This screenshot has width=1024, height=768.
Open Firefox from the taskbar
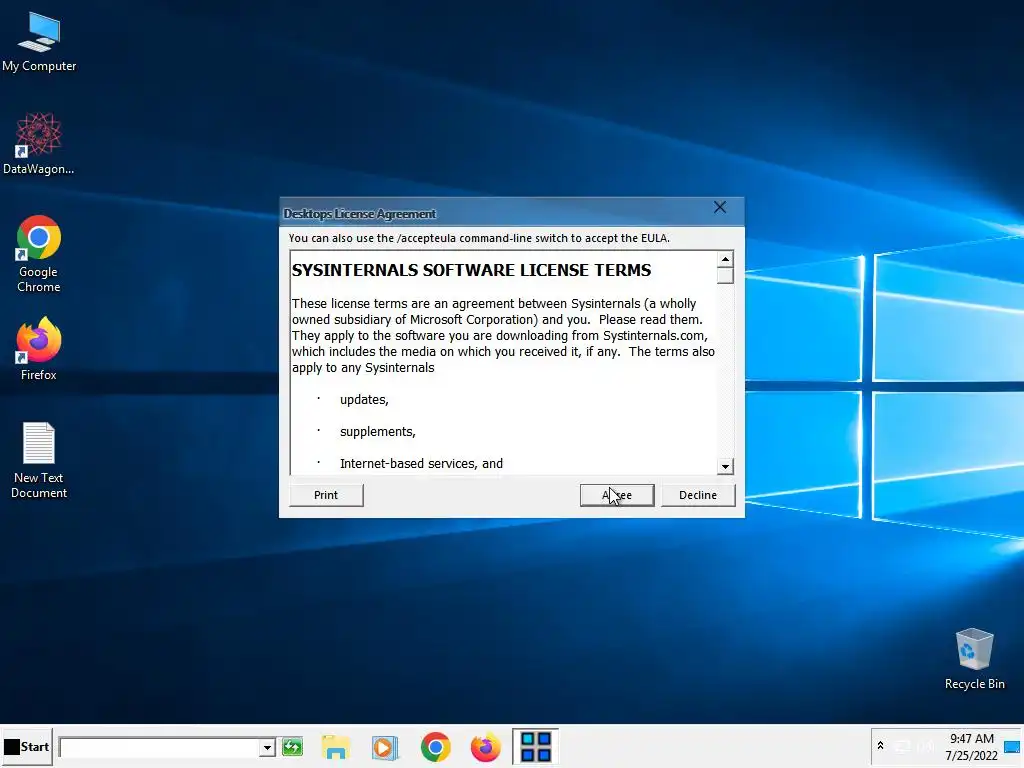(485, 747)
